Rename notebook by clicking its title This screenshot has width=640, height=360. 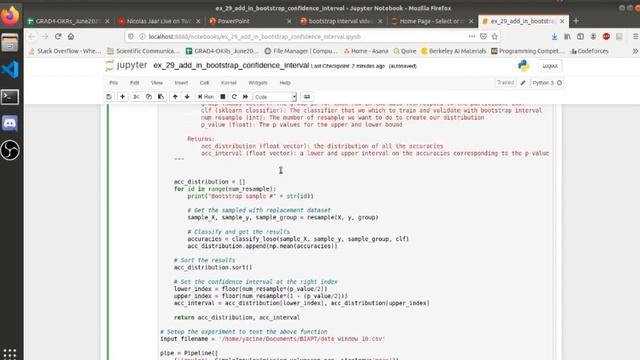[231, 65]
